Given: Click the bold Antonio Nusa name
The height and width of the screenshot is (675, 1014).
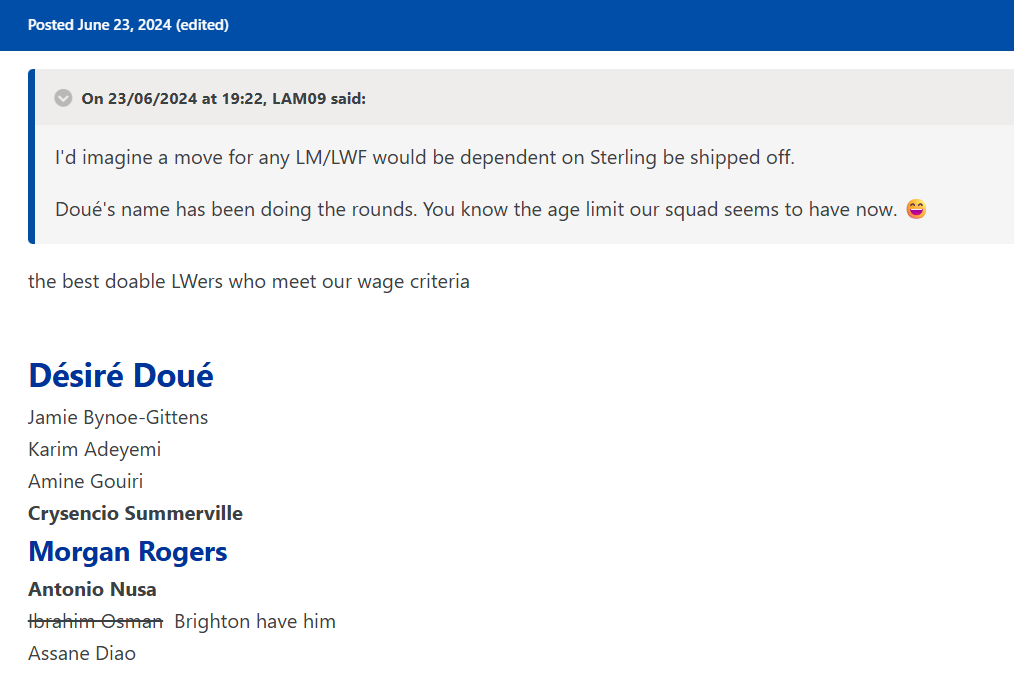Looking at the screenshot, I should [92, 589].
